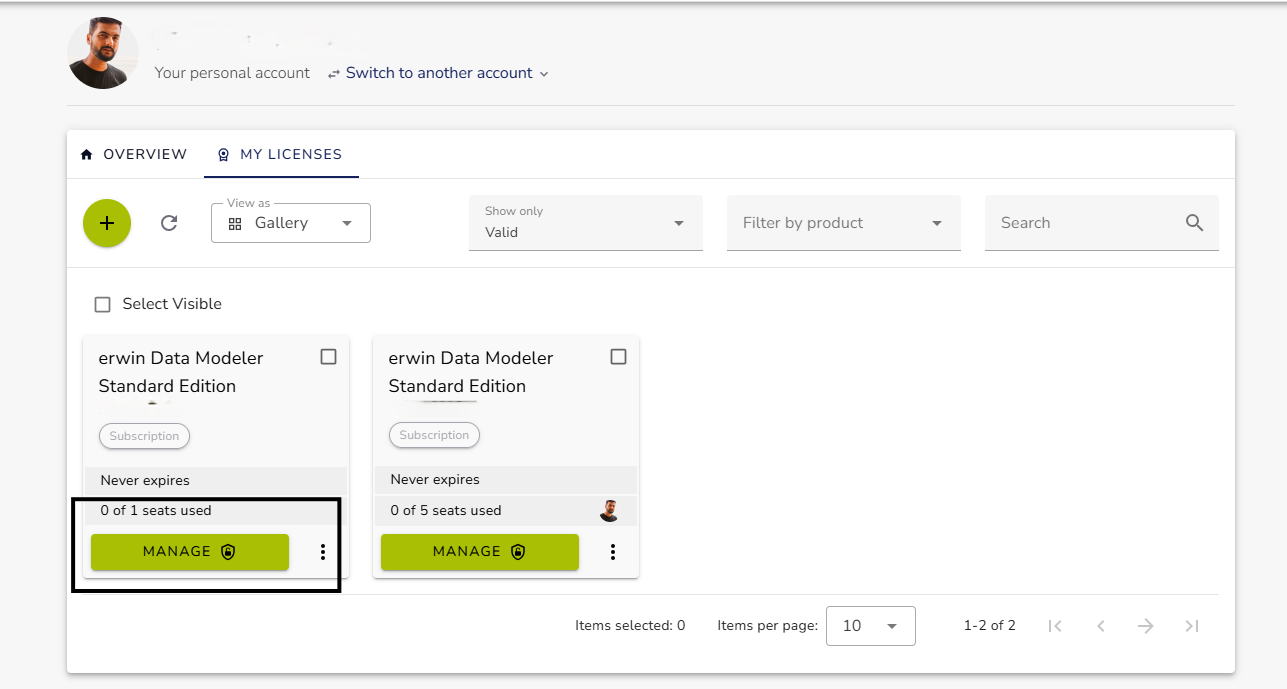
Task: Click the profile avatar photo
Action: [103, 54]
